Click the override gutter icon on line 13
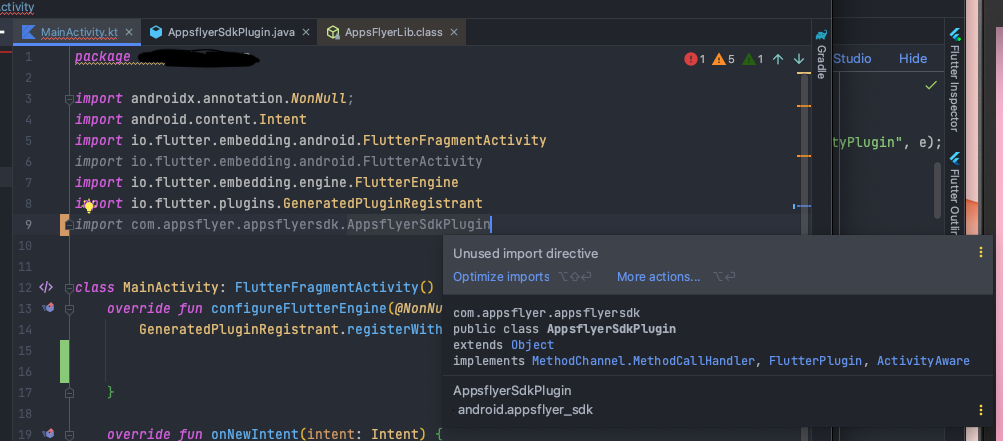This screenshot has width=1003, height=441. click(x=48, y=308)
